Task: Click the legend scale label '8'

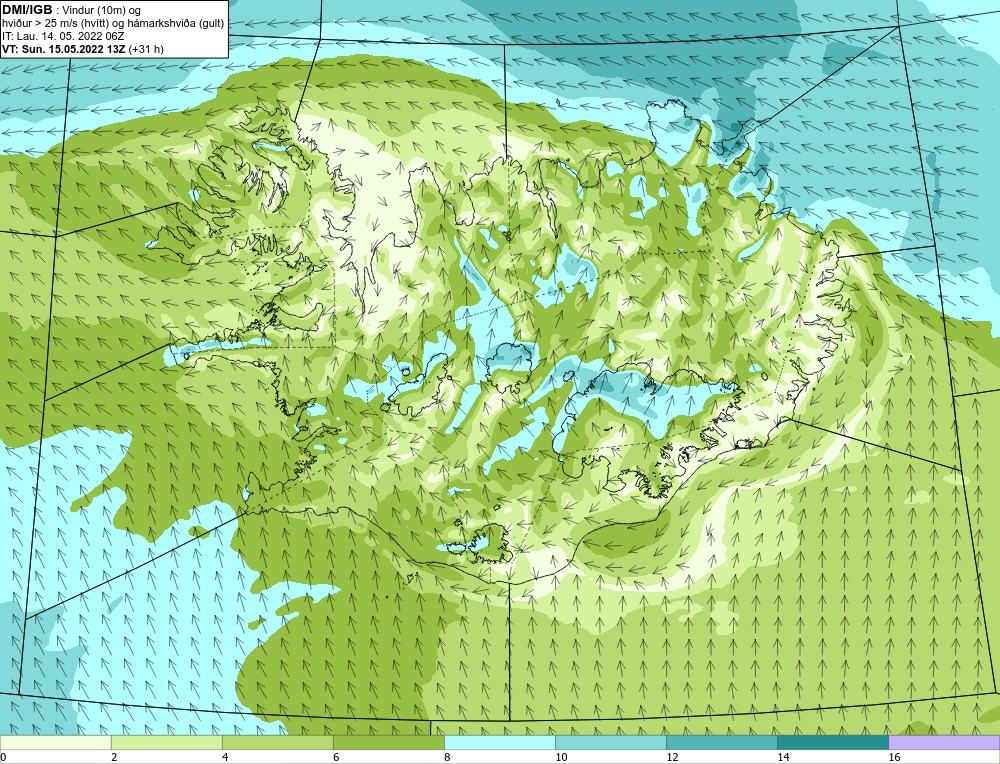Action: (x=447, y=757)
